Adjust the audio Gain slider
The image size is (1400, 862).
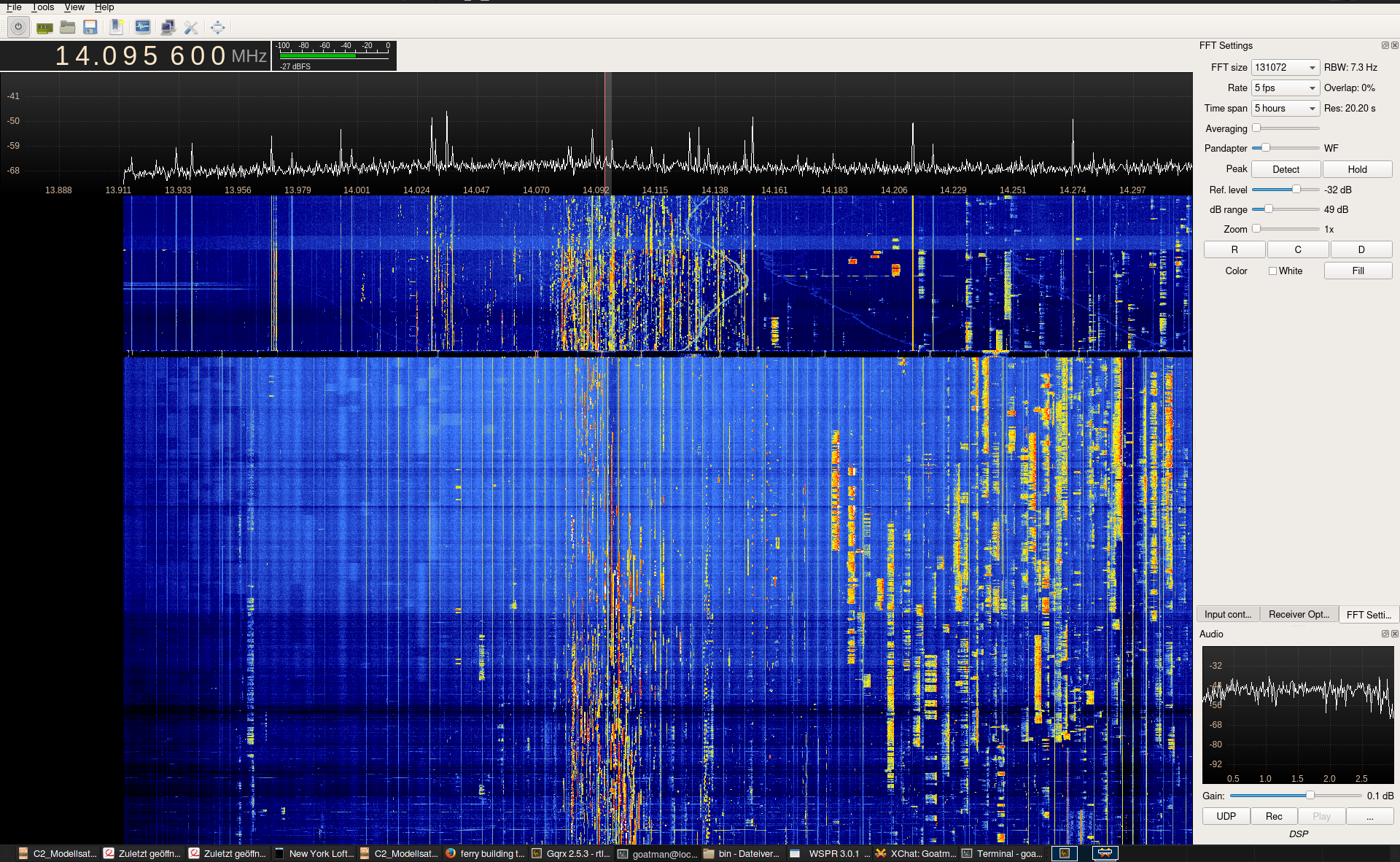(1296, 796)
